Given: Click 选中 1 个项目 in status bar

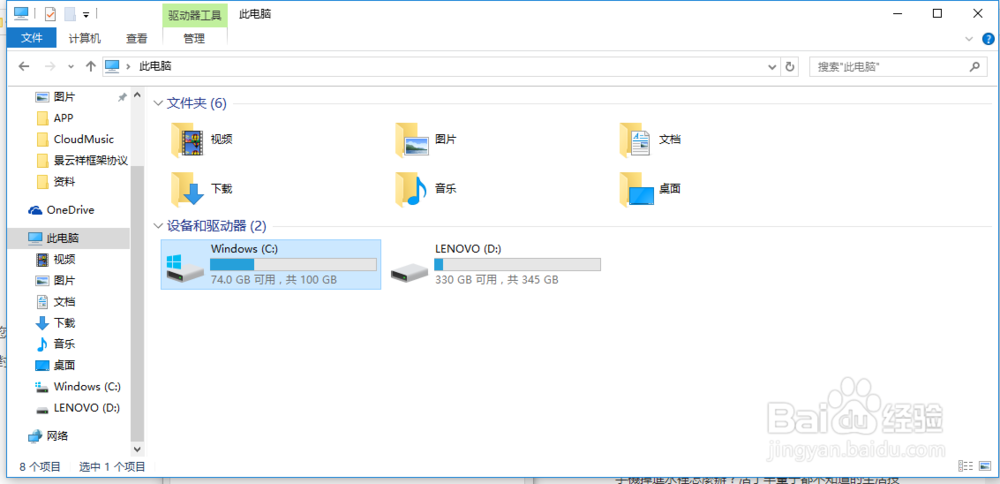Looking at the screenshot, I should coord(112,467).
